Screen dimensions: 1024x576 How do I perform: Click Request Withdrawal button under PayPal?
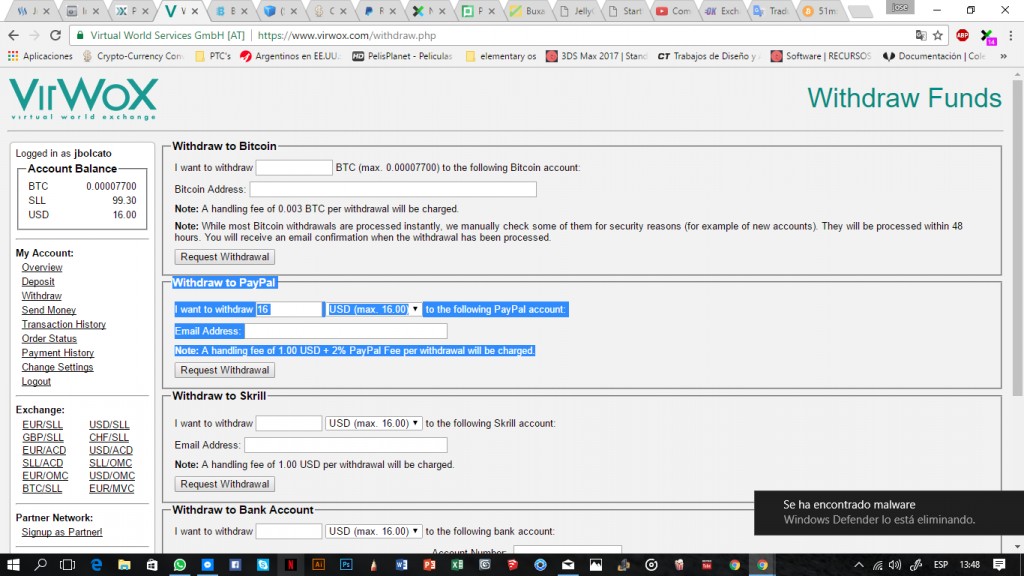click(x=225, y=370)
